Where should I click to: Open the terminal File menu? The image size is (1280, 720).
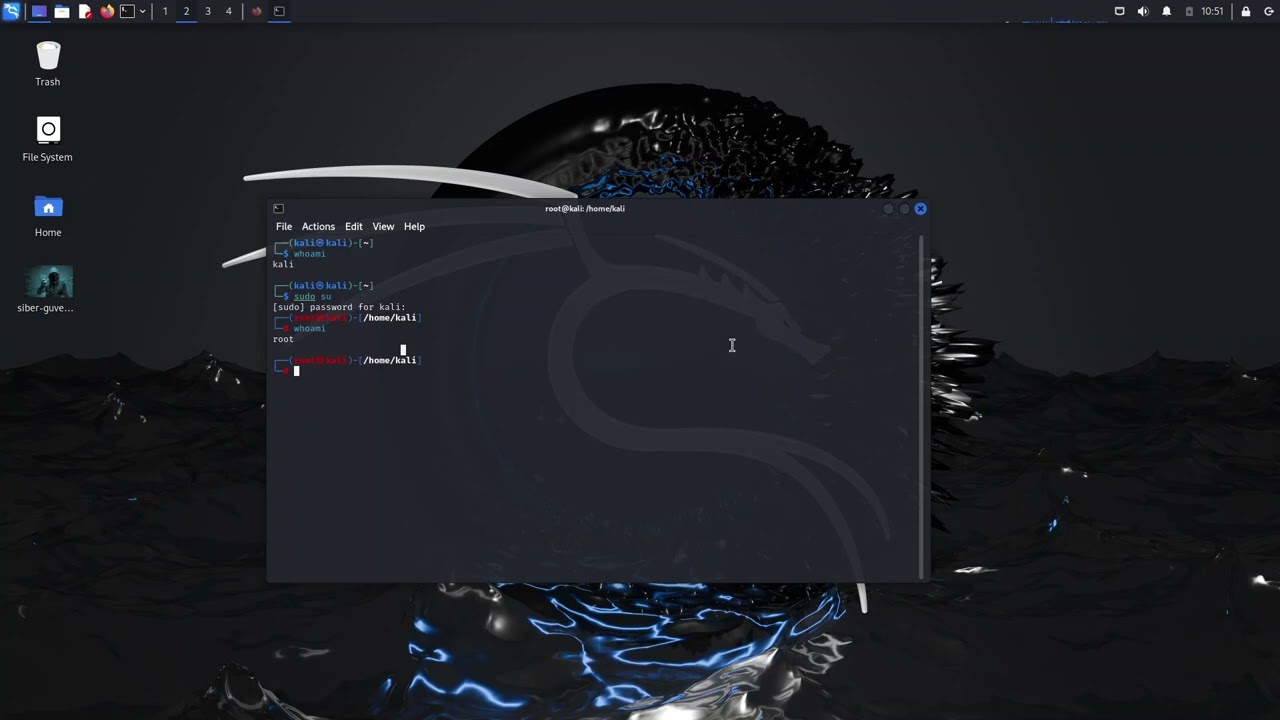coord(284,227)
